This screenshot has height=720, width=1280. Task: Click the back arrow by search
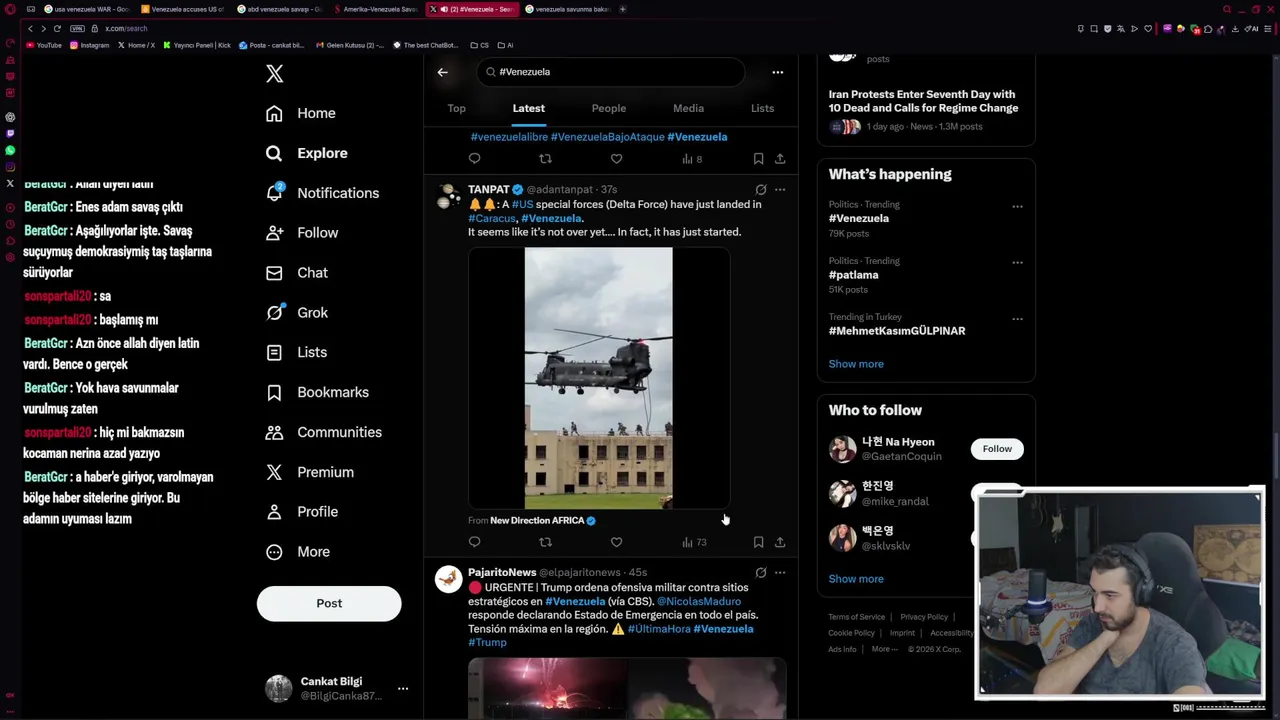442,72
